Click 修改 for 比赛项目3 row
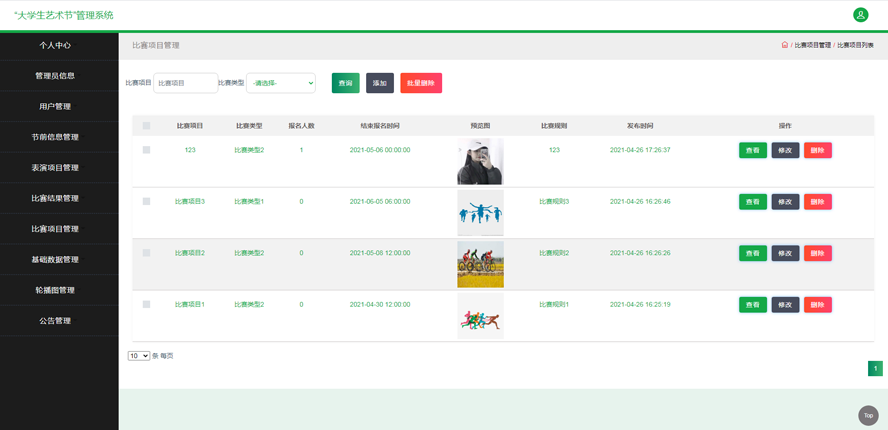The width and height of the screenshot is (888, 430). pos(785,202)
